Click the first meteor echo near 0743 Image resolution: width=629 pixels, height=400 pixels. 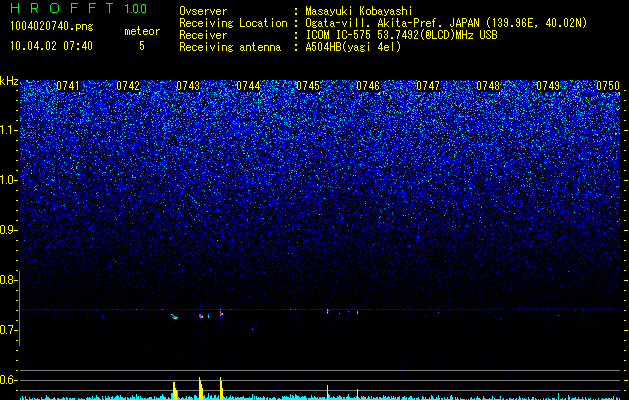(x=174, y=317)
